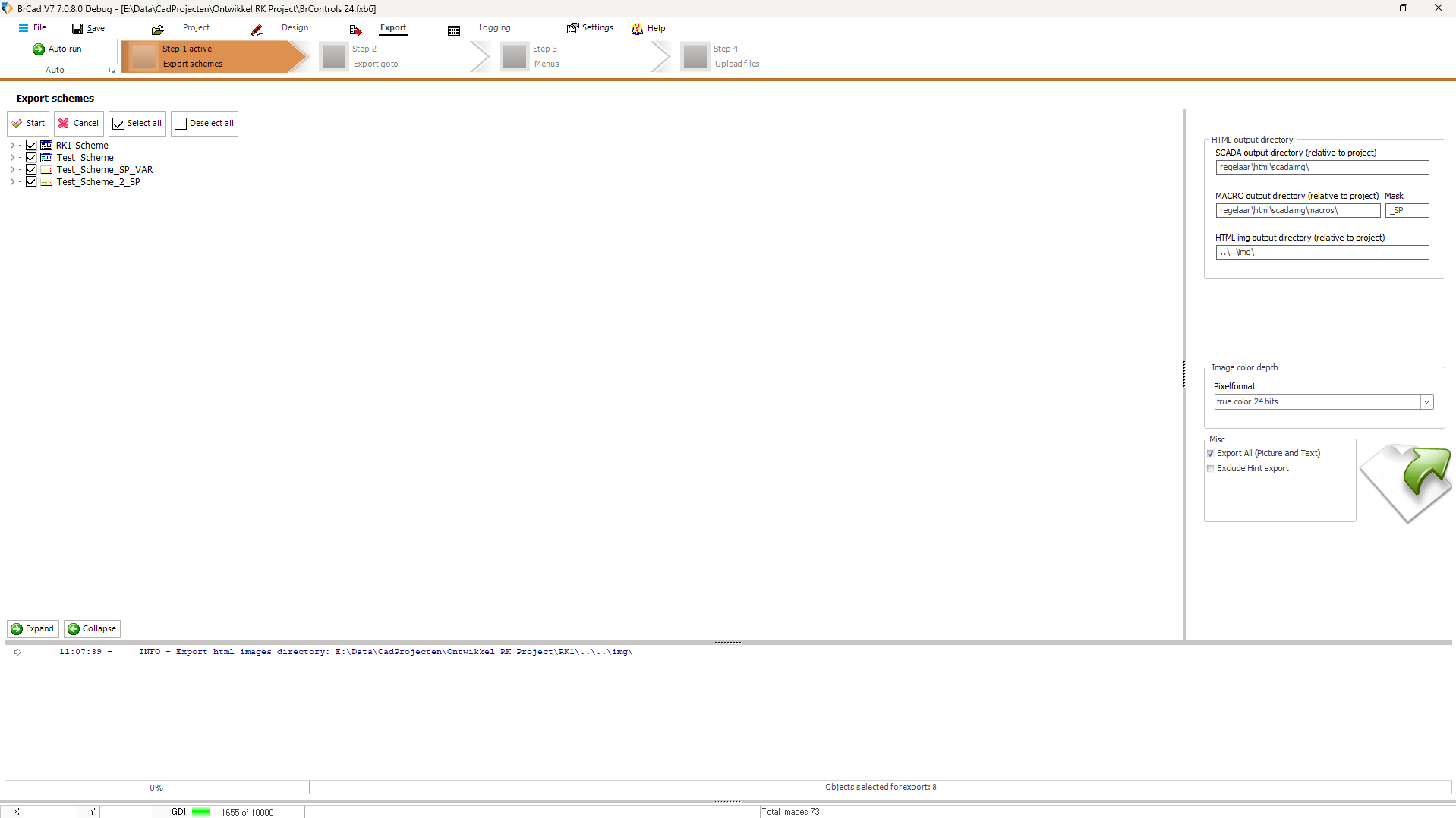
Task: Click the MACRO output directory field
Action: (x=1297, y=211)
